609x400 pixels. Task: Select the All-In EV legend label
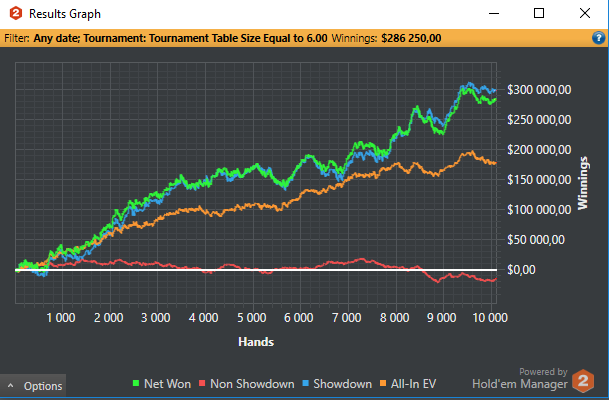(x=413, y=384)
